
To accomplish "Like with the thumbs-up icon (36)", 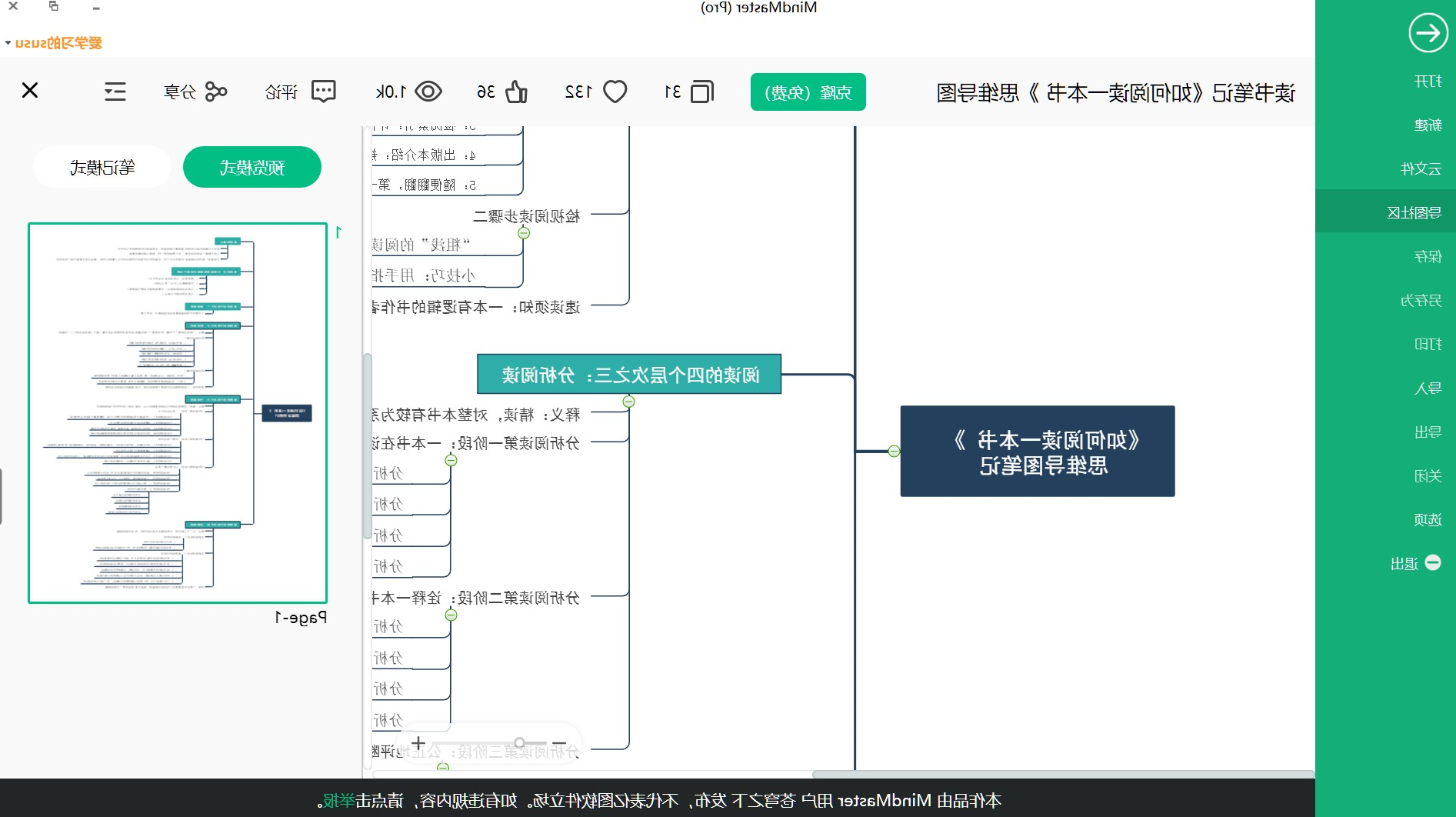I will [x=516, y=92].
